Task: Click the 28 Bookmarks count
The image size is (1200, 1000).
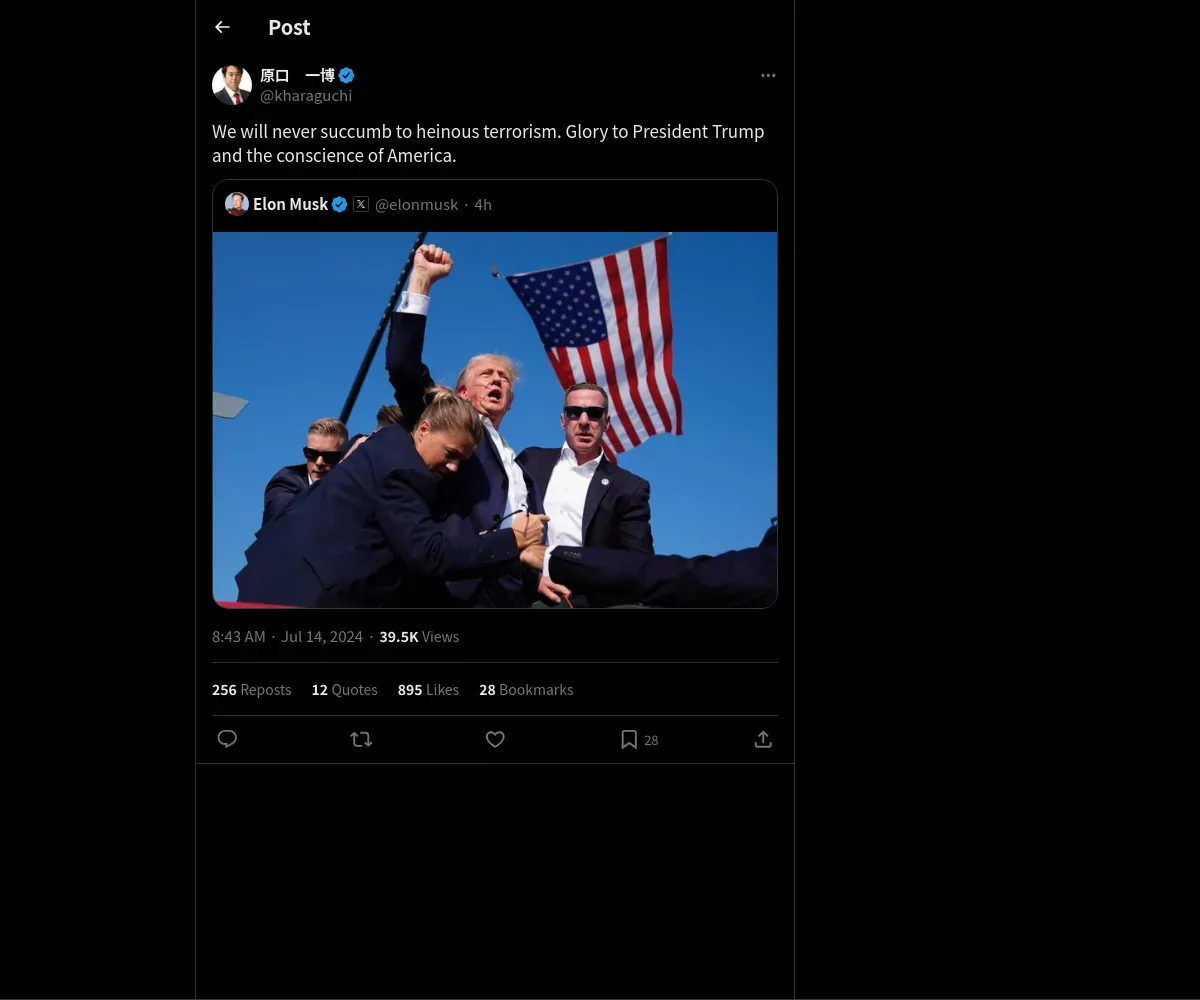Action: click(526, 690)
